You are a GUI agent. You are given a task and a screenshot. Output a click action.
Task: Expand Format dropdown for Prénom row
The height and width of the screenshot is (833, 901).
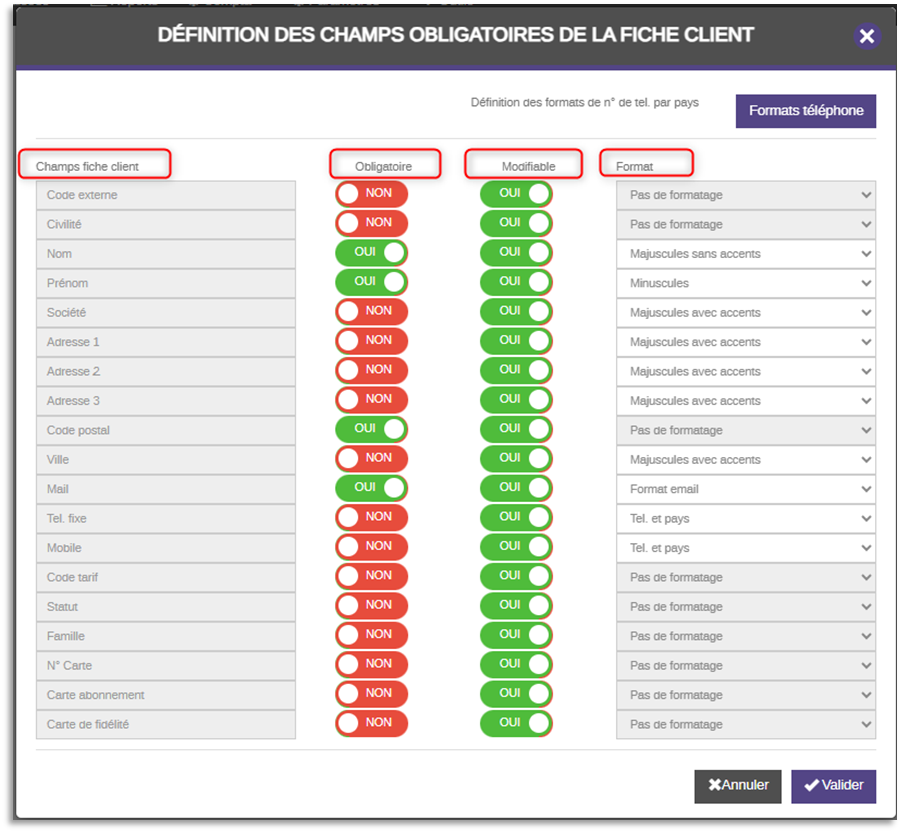pos(745,283)
